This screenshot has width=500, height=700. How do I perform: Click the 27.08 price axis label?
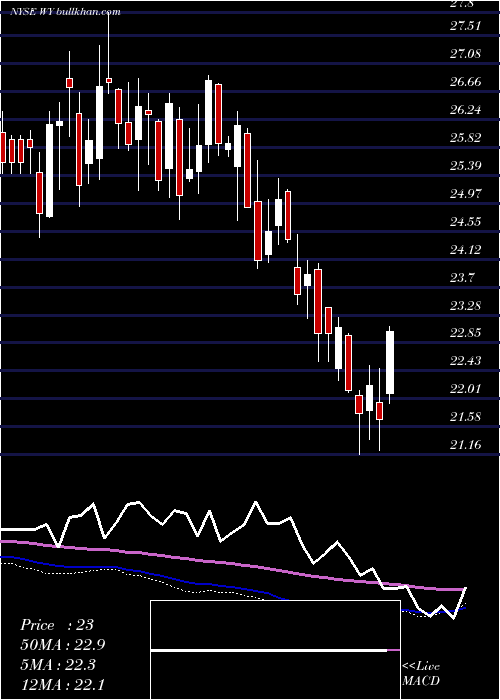pos(466,54)
